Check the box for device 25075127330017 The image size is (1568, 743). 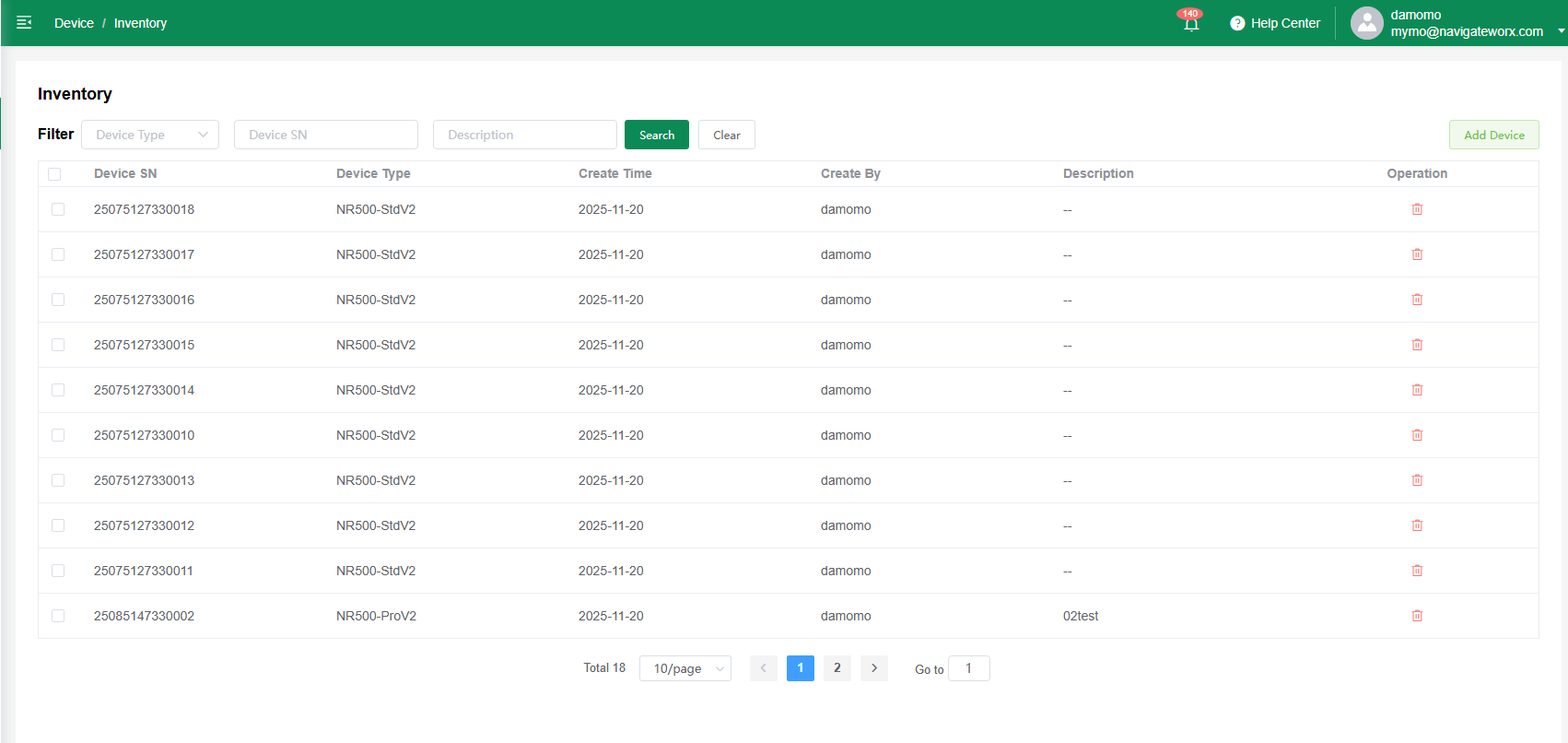click(58, 254)
